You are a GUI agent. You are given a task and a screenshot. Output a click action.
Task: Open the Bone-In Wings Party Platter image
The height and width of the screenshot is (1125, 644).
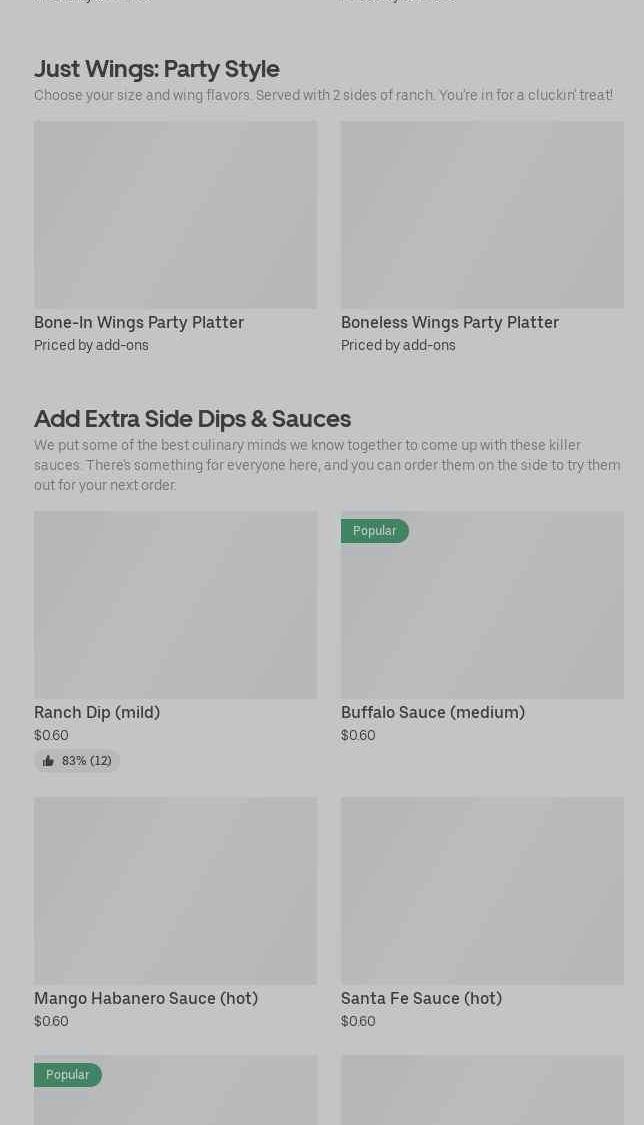coord(175,214)
